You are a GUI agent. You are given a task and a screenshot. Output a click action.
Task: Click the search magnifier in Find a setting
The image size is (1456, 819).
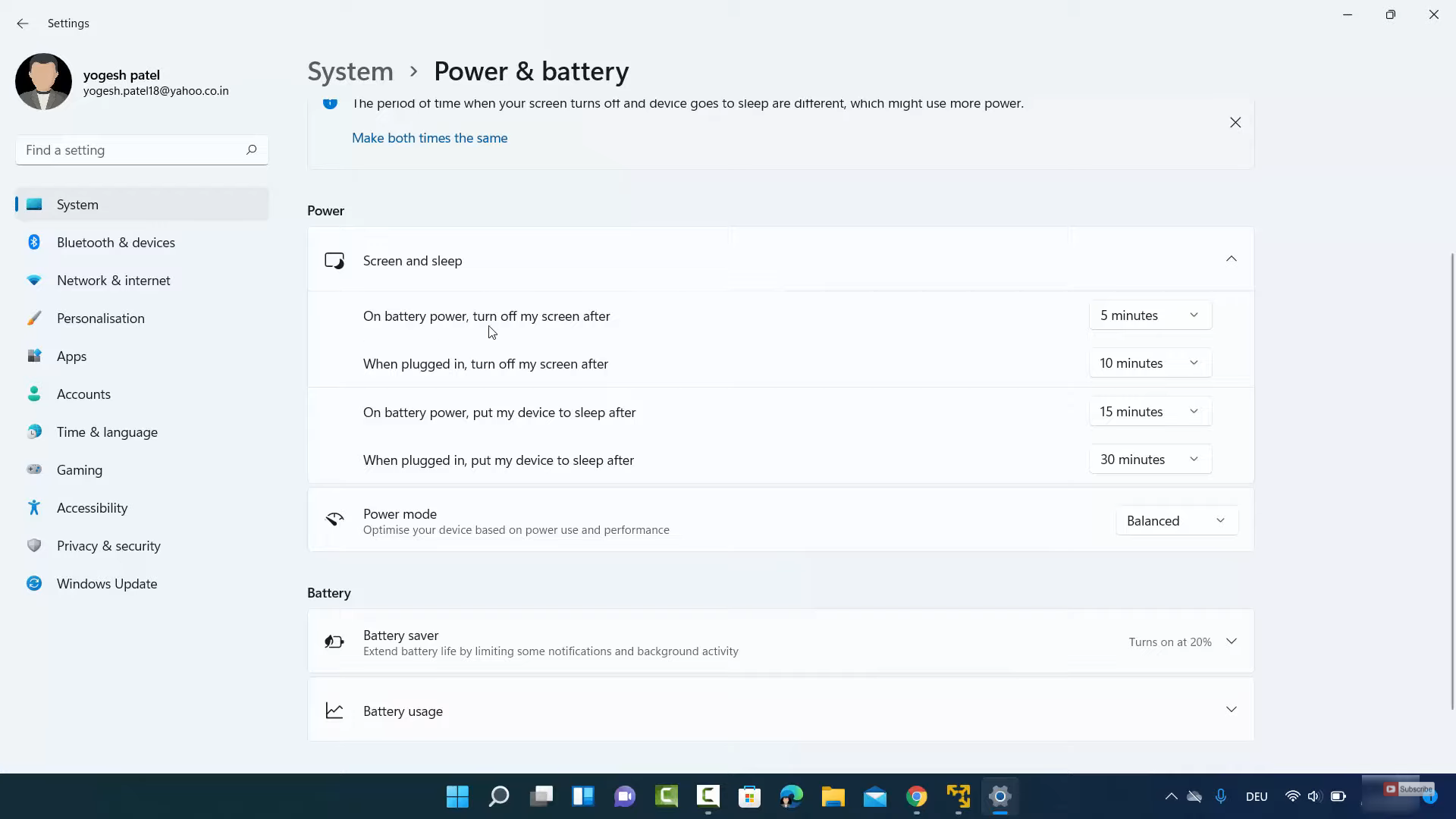pos(251,150)
